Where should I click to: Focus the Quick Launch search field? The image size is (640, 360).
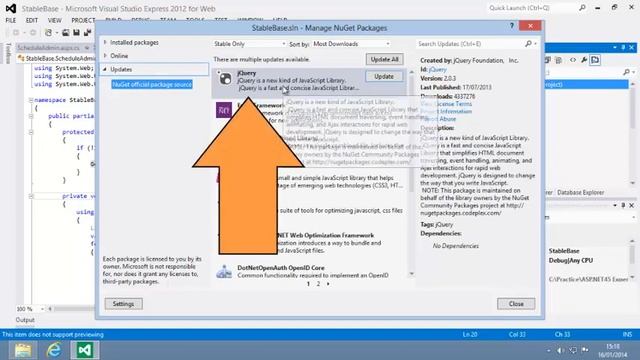click(x=532, y=8)
